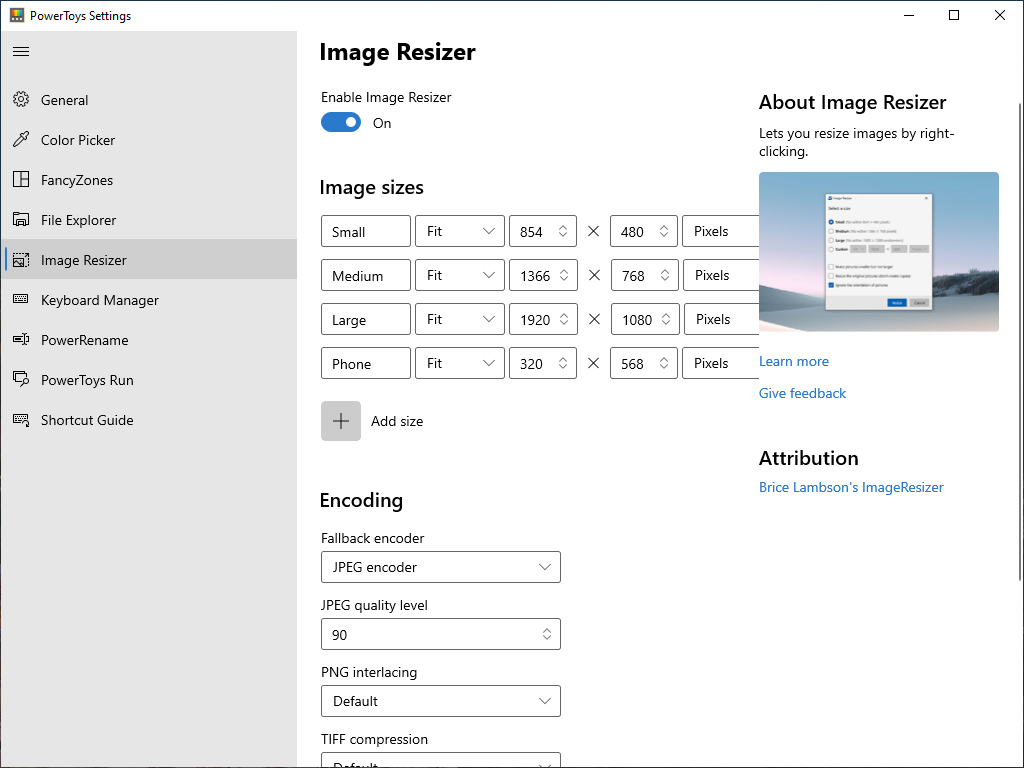Click the Image Resizer preview thumbnail
Viewport: 1024px width, 768px height.
878,252
